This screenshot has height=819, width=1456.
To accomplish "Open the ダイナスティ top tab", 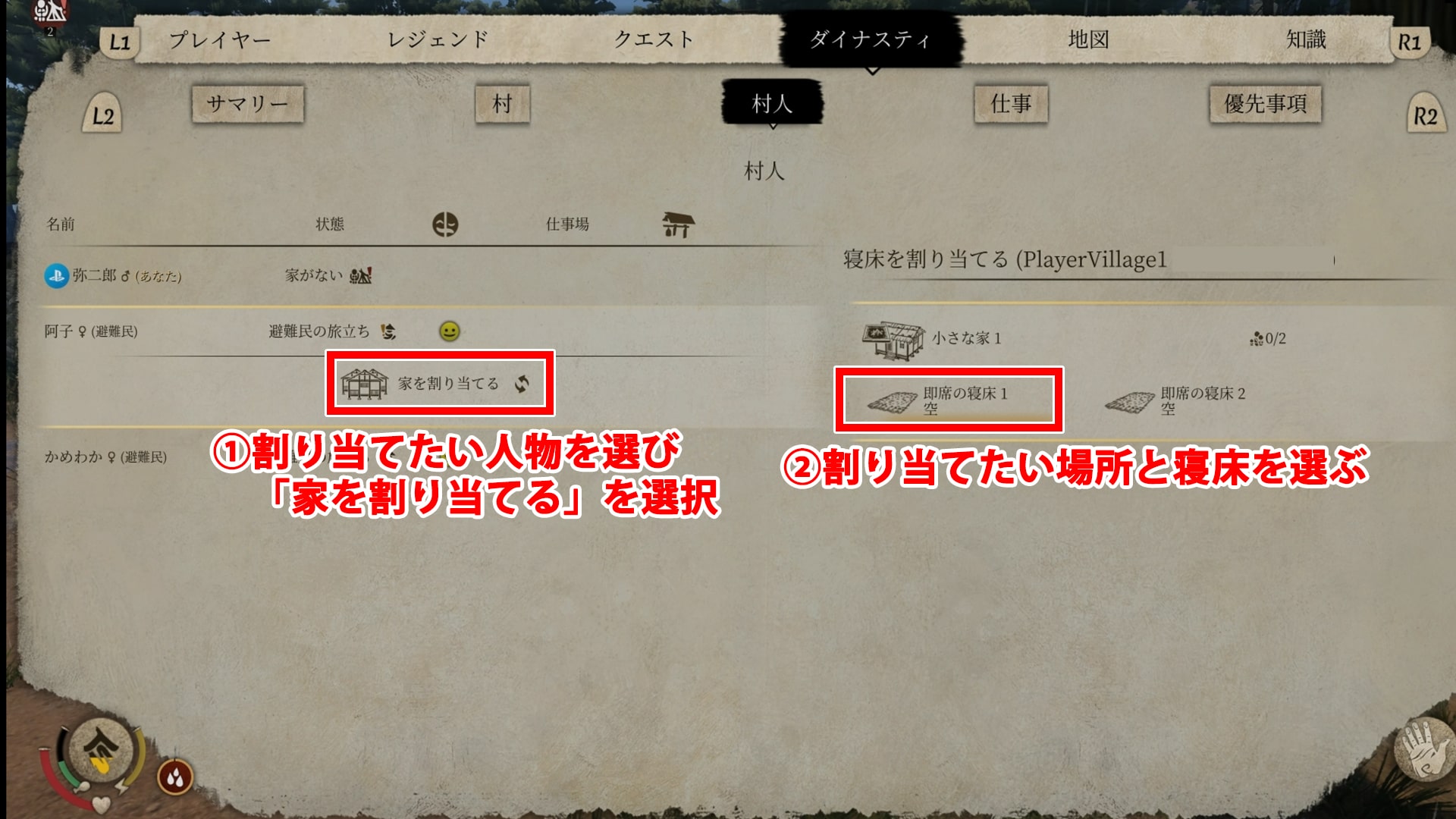I will (871, 39).
